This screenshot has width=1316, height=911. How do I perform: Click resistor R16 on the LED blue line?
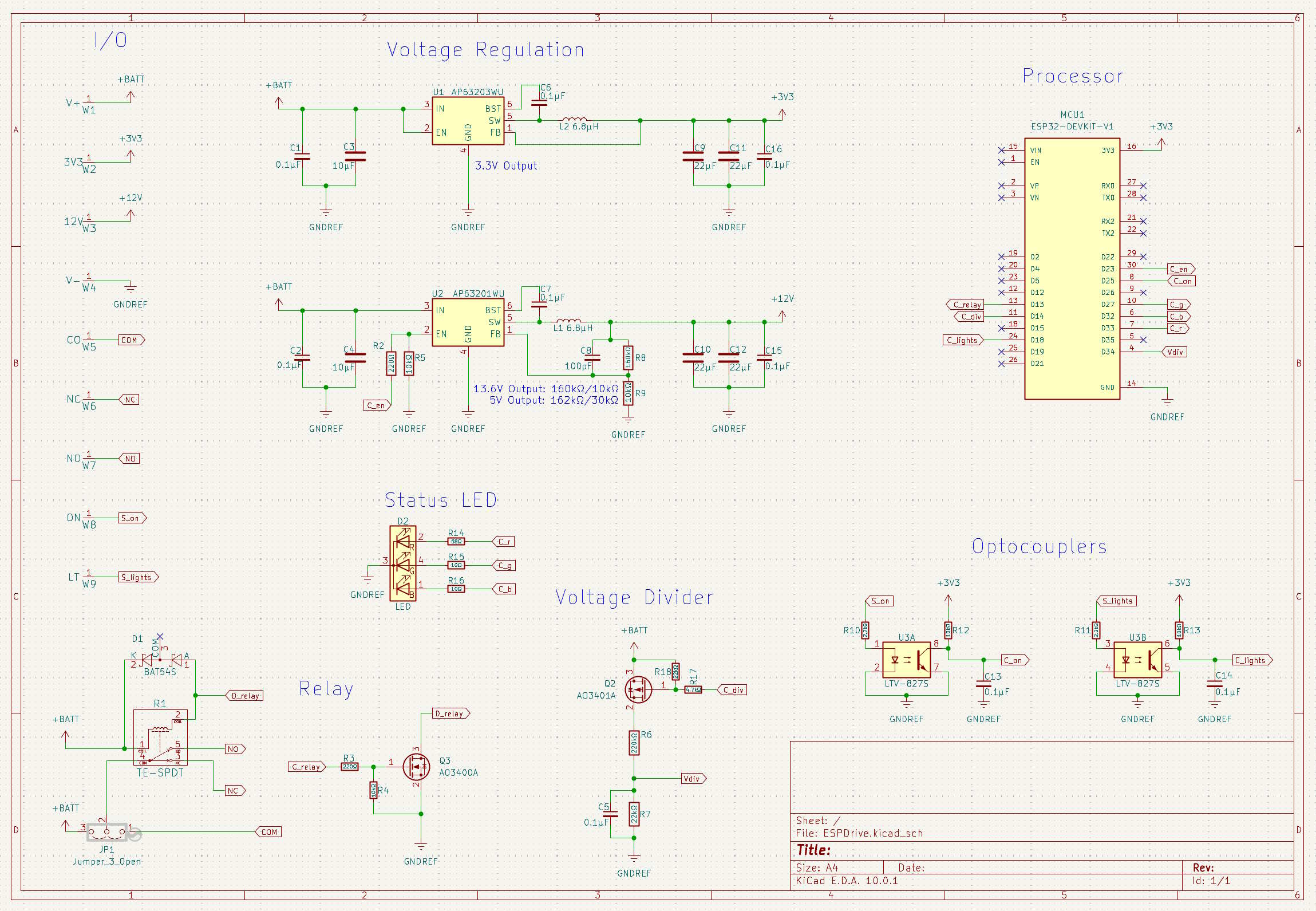pyautogui.click(x=456, y=589)
